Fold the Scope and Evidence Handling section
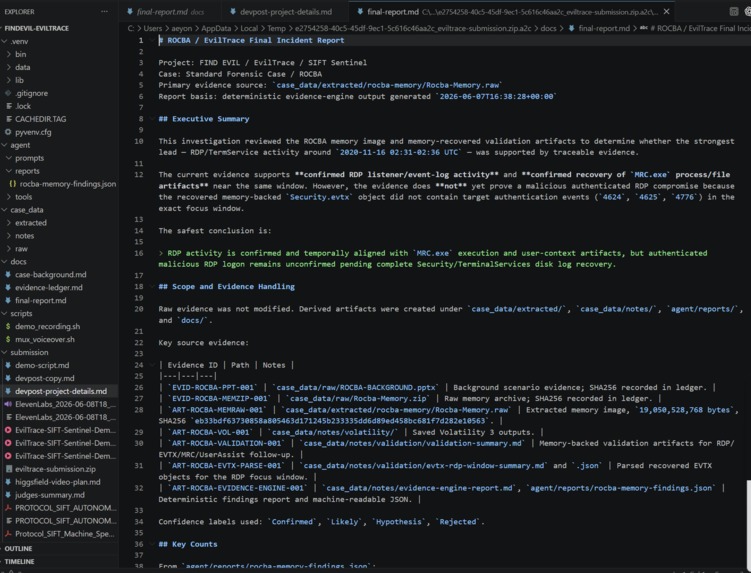 pyautogui.click(x=152, y=286)
